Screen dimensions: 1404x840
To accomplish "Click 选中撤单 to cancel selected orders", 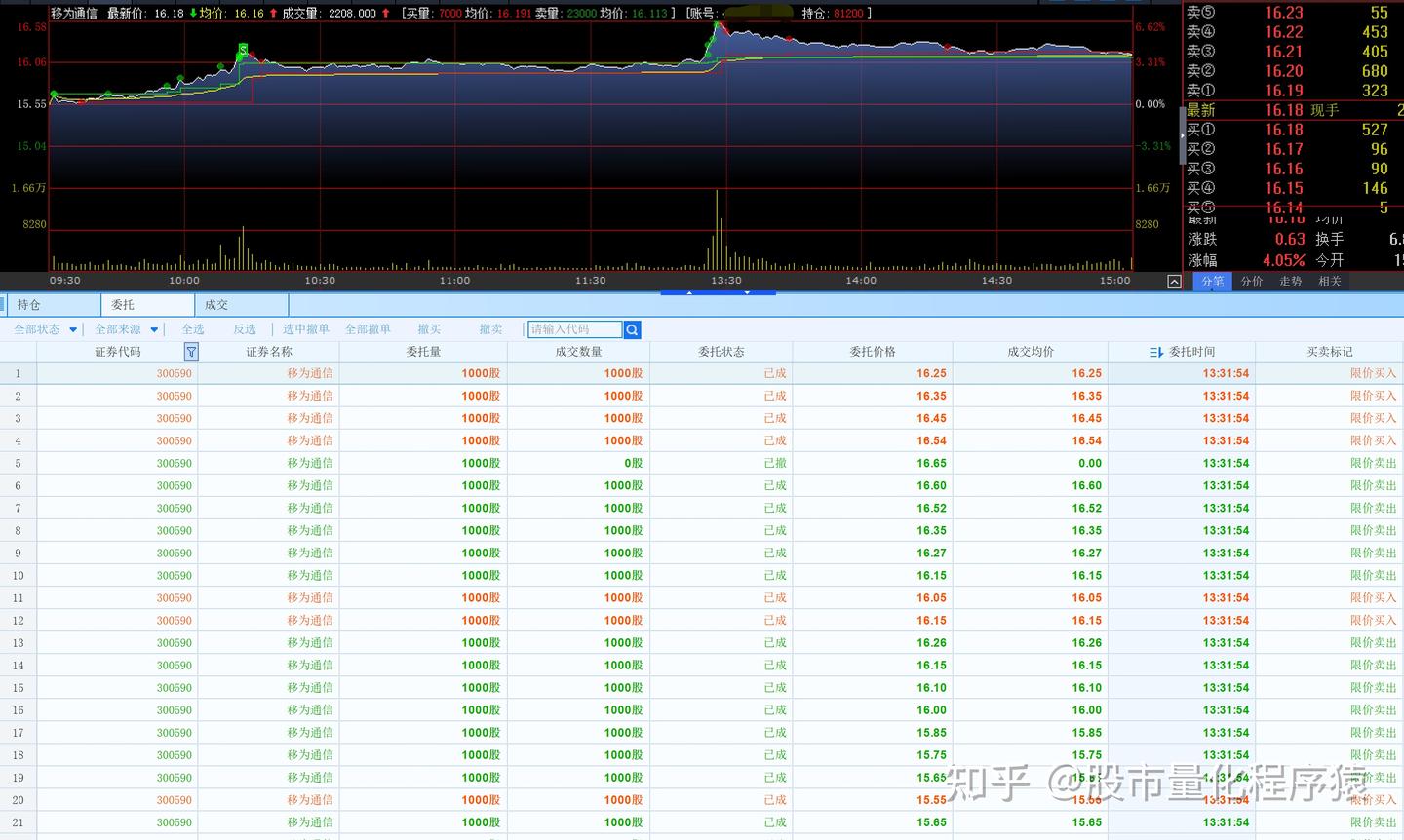I will (306, 329).
